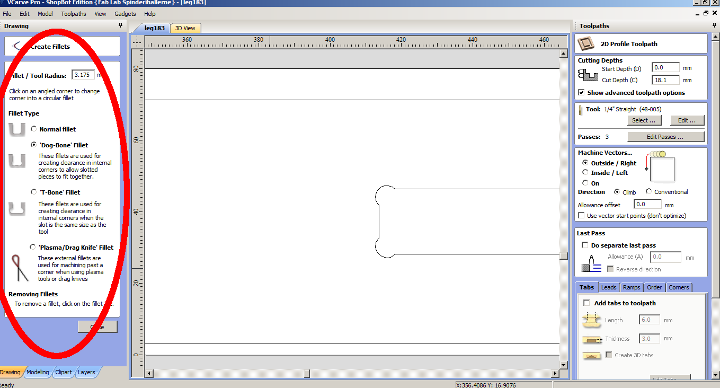Click the back arrow beside Create Fillets

tap(17, 45)
